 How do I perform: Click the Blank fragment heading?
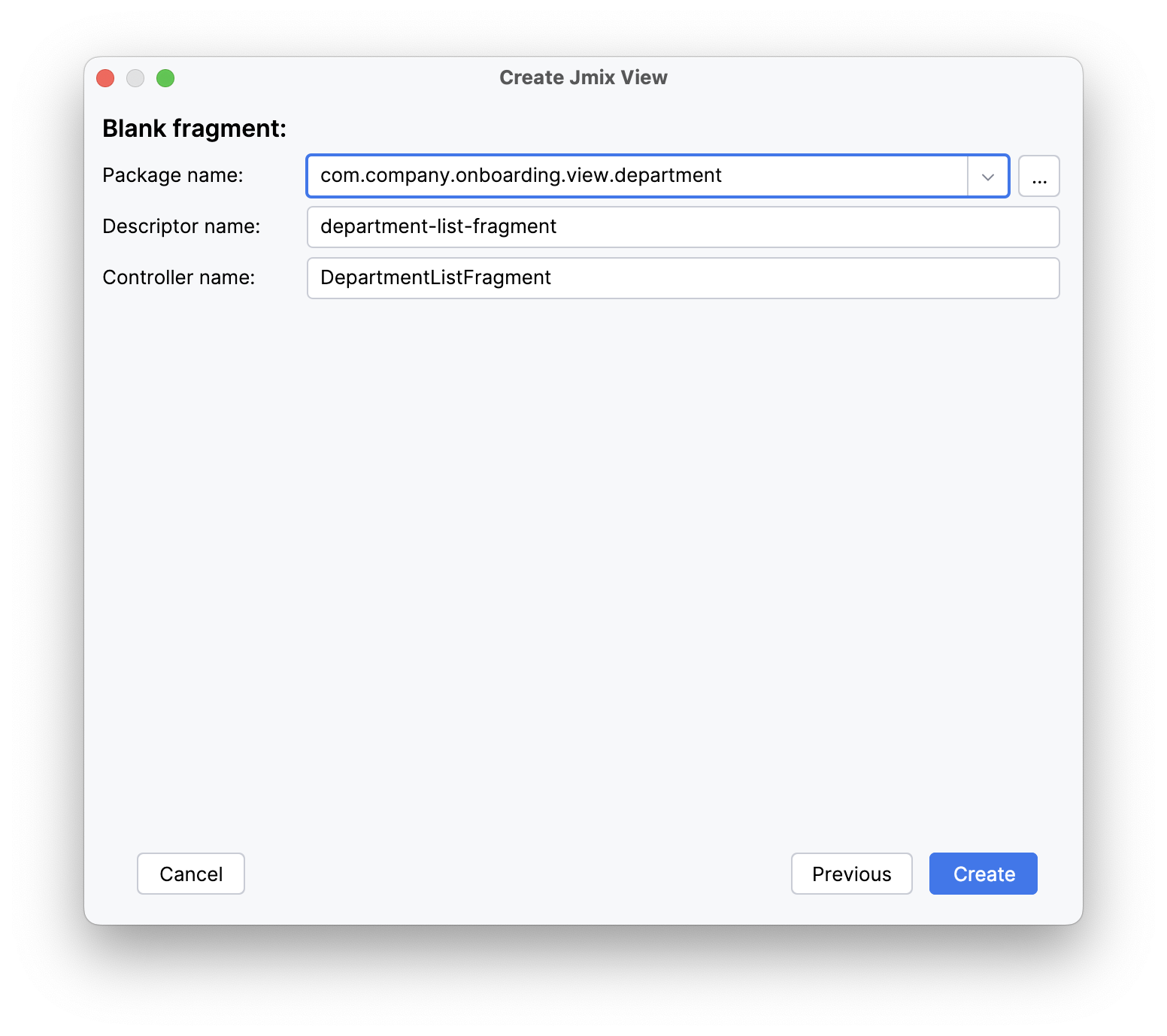click(x=194, y=128)
